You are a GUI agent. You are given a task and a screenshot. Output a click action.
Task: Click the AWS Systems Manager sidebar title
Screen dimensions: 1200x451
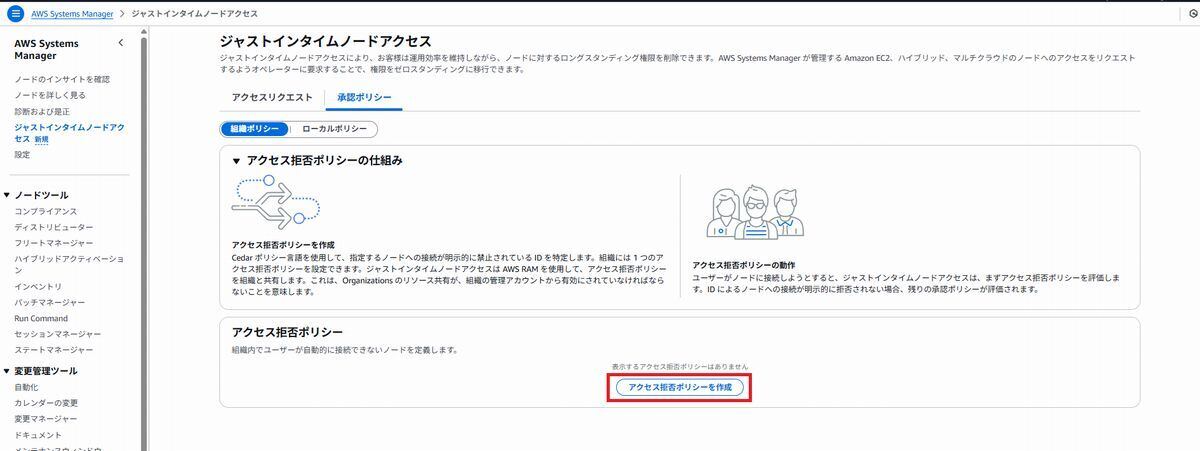tap(46, 50)
